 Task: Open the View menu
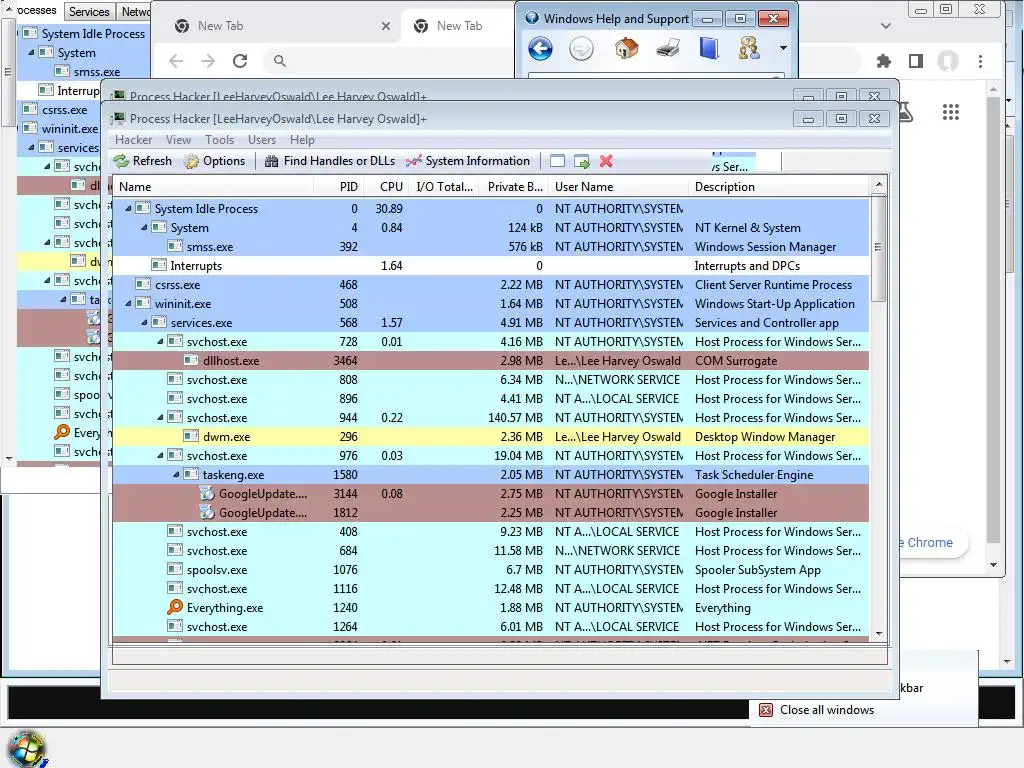coord(178,140)
